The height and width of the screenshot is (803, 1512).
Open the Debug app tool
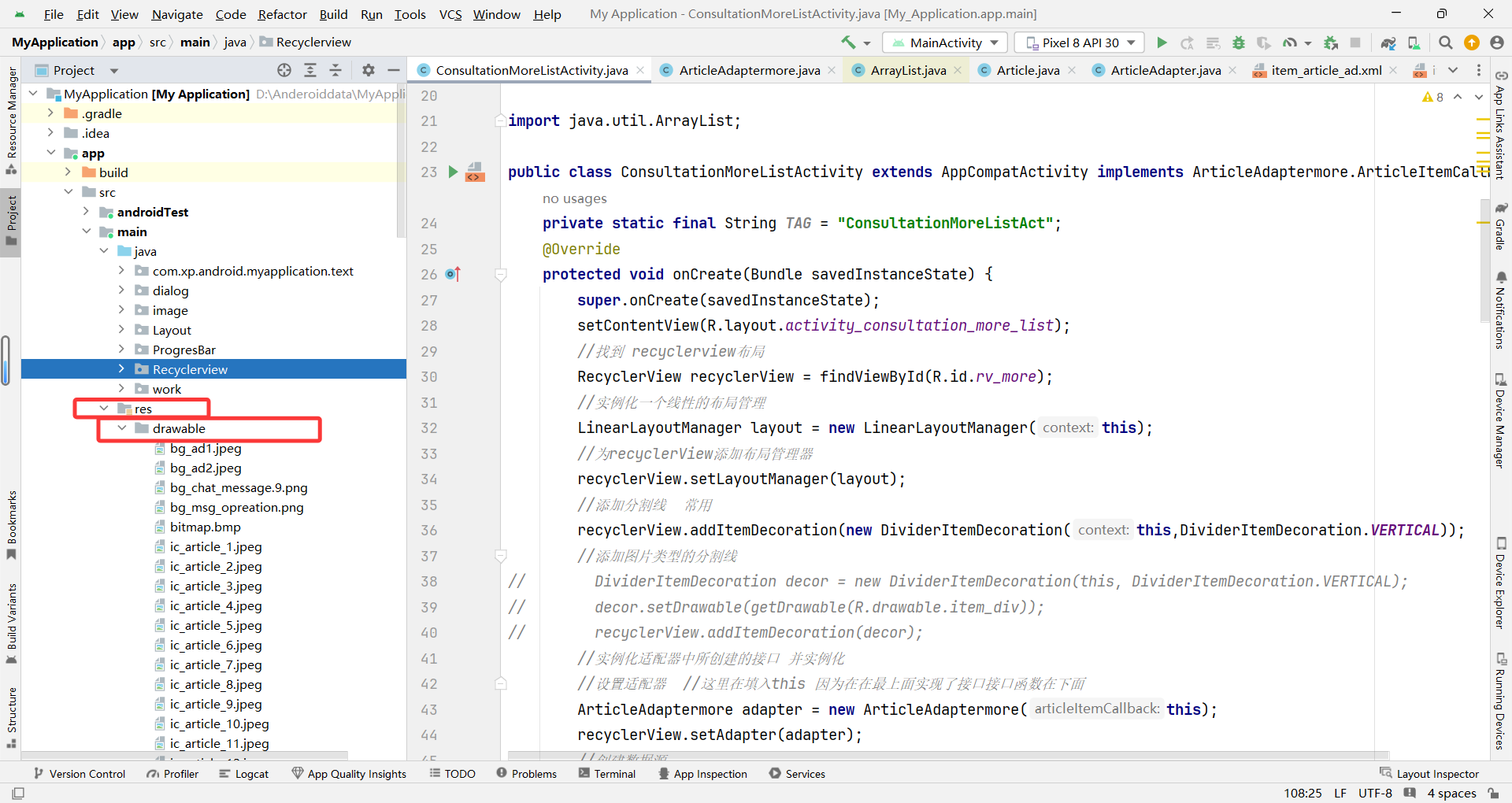(x=1239, y=43)
